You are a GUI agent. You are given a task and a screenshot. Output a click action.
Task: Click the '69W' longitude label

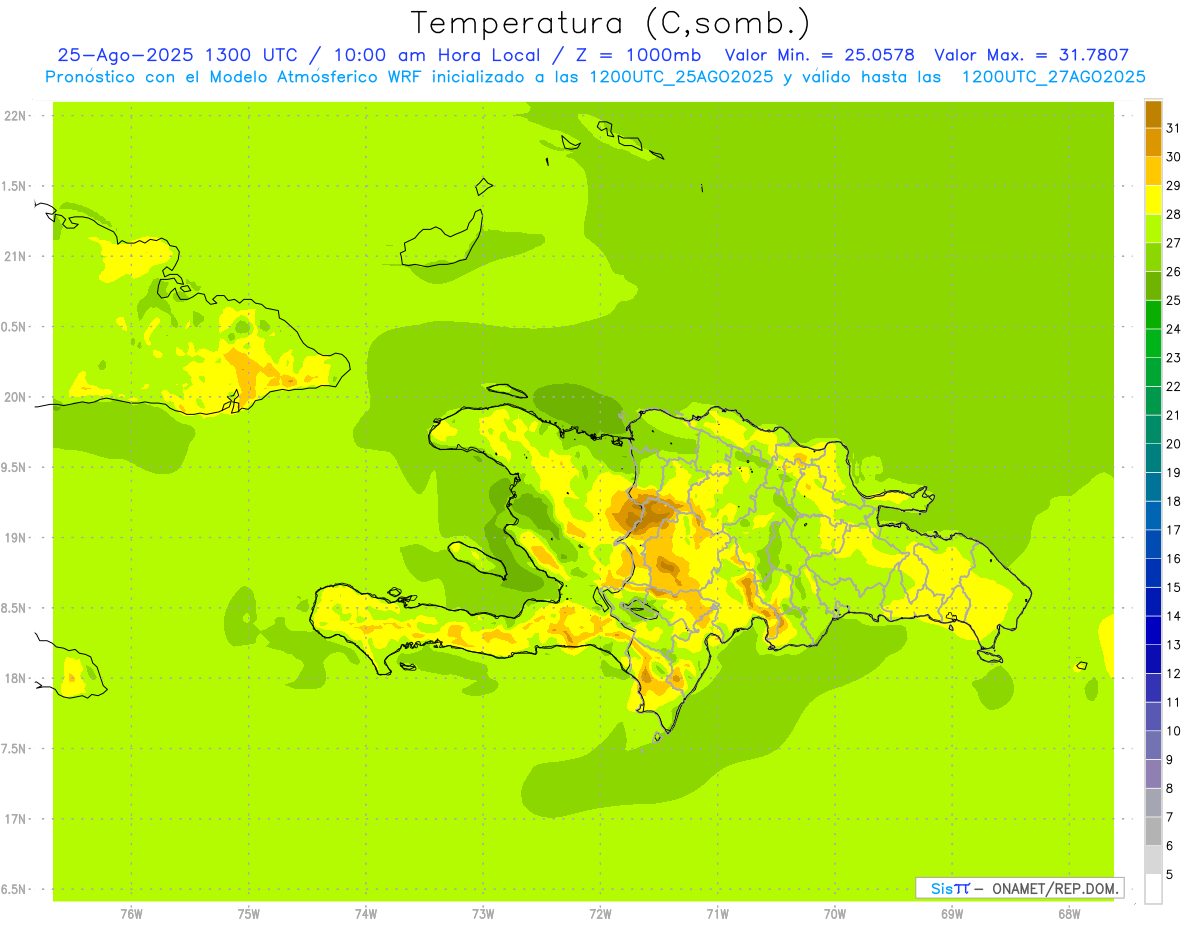point(952,914)
